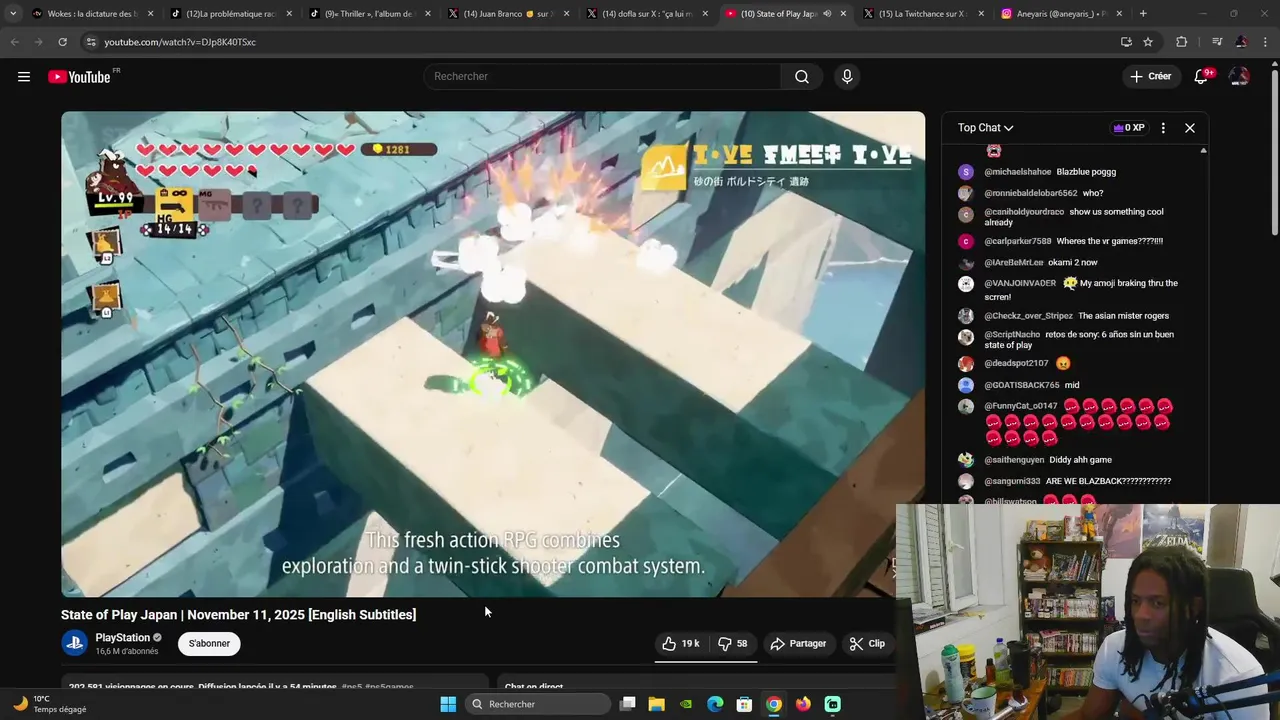This screenshot has height=720, width=1280.
Task: Click the Créer button
Action: pos(1150,77)
